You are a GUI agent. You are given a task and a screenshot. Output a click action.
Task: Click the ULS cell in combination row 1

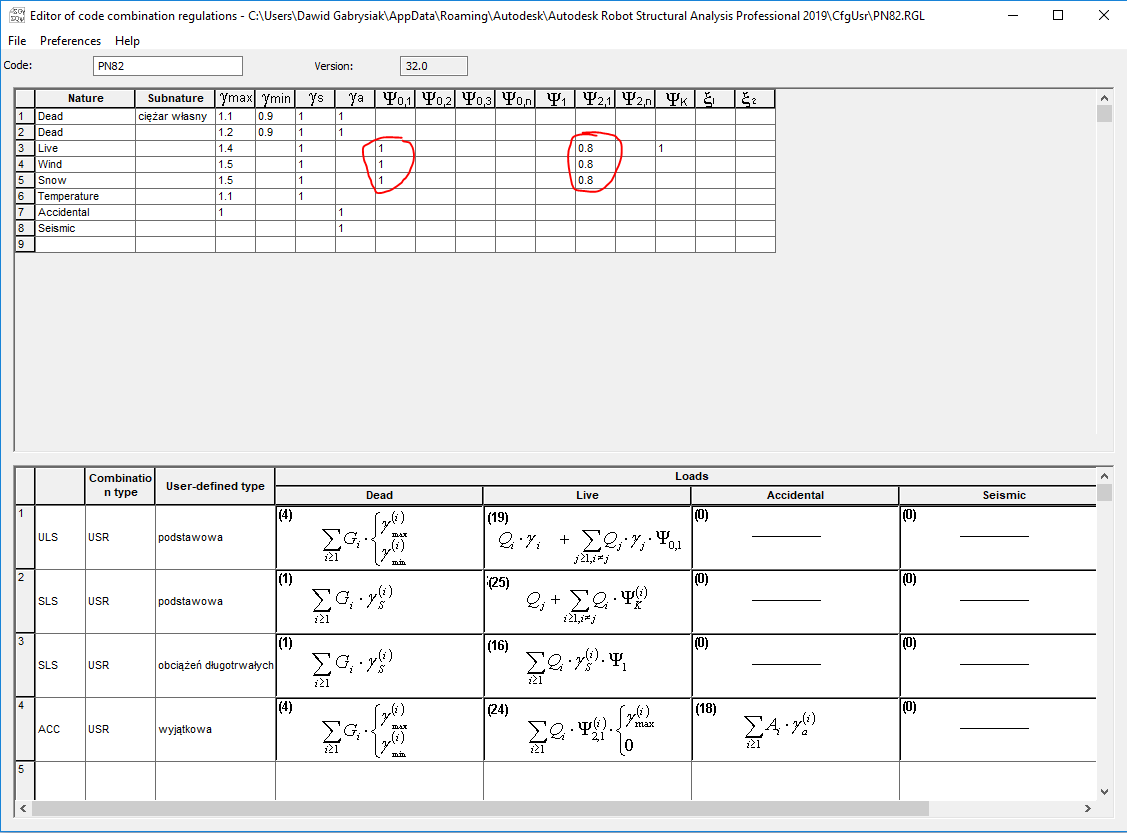pos(60,538)
